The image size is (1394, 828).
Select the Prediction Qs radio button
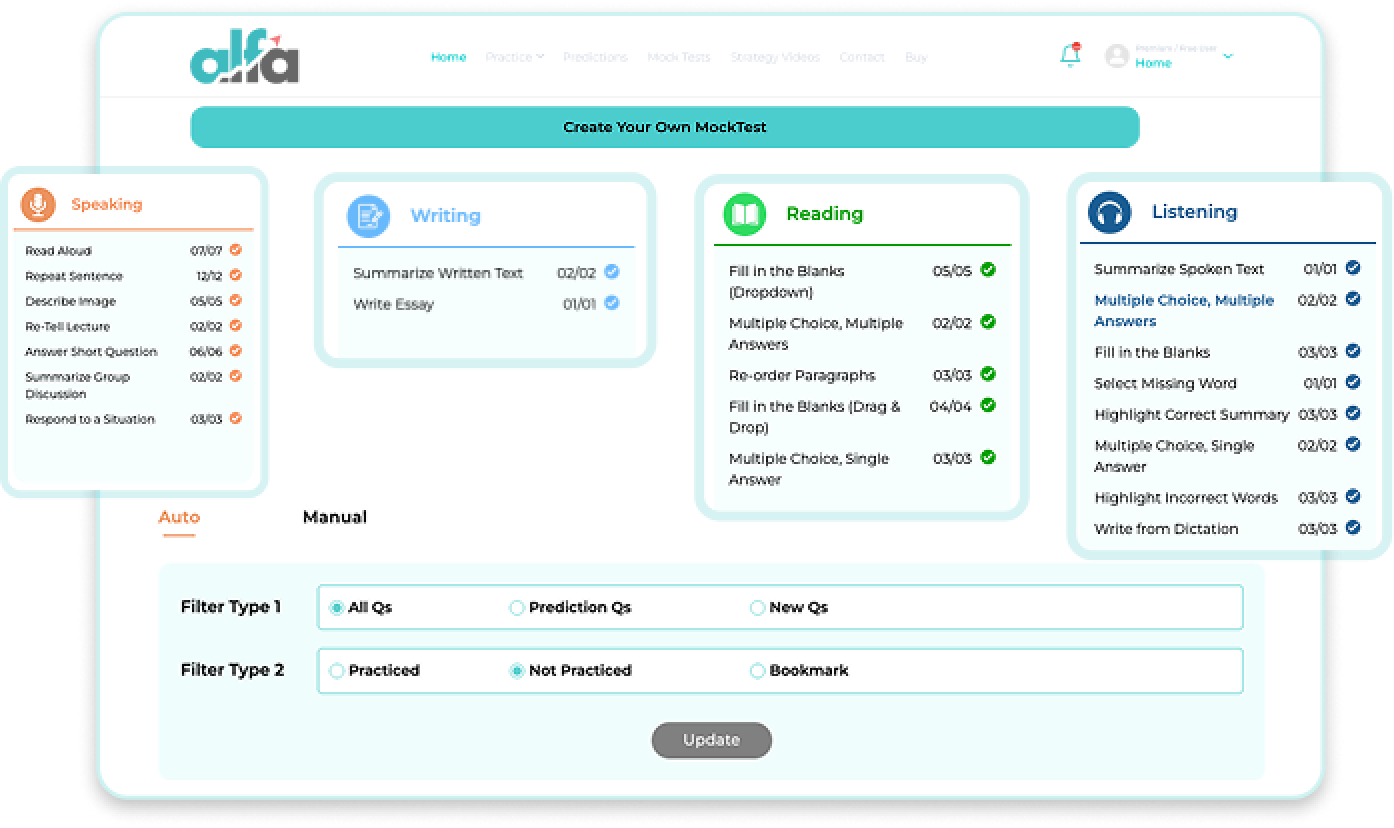tap(517, 607)
